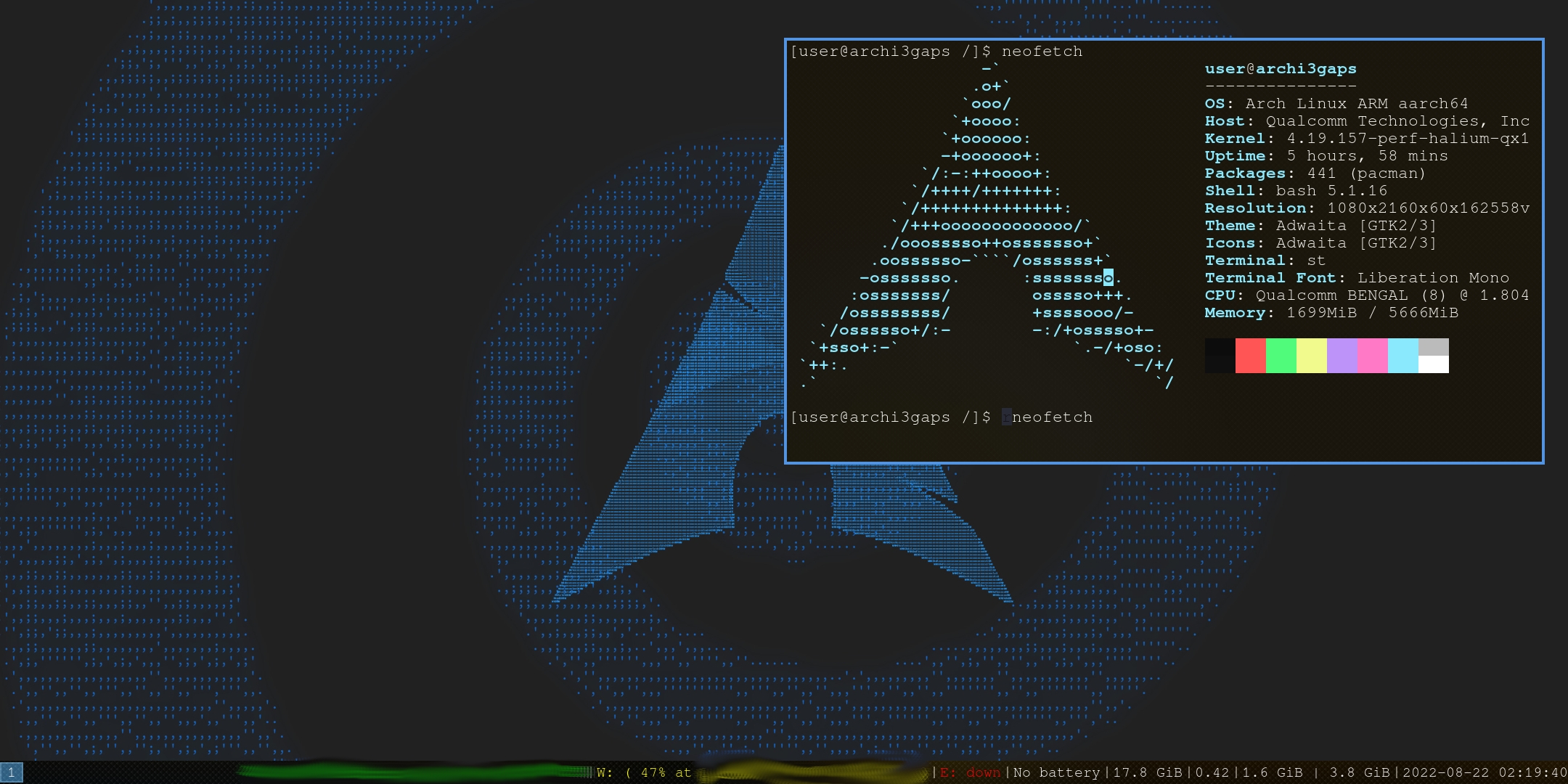1568x784 pixels.
Task: Click the white color swatch block
Action: coord(1433,364)
